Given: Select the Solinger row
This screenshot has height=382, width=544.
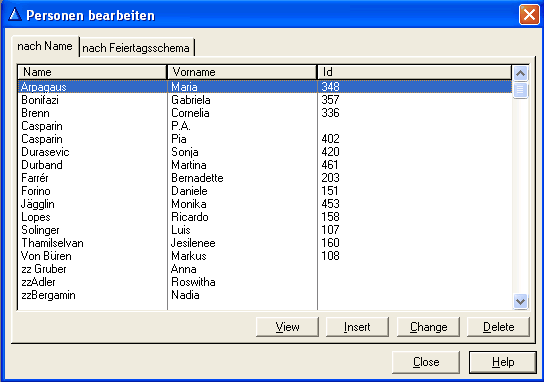Looking at the screenshot, I should click(x=265, y=230).
